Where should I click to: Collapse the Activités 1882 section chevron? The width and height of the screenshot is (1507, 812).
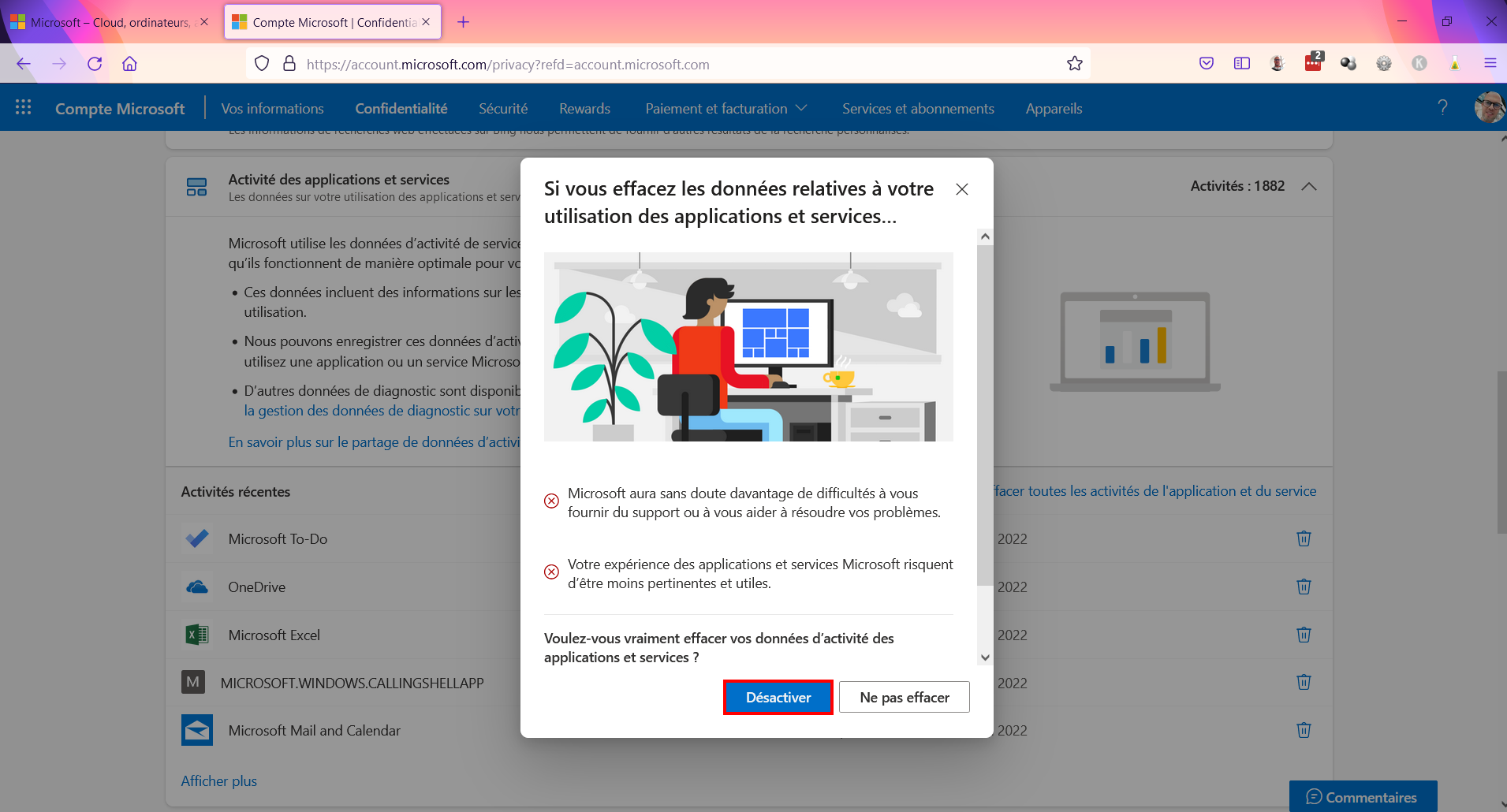[x=1309, y=186]
